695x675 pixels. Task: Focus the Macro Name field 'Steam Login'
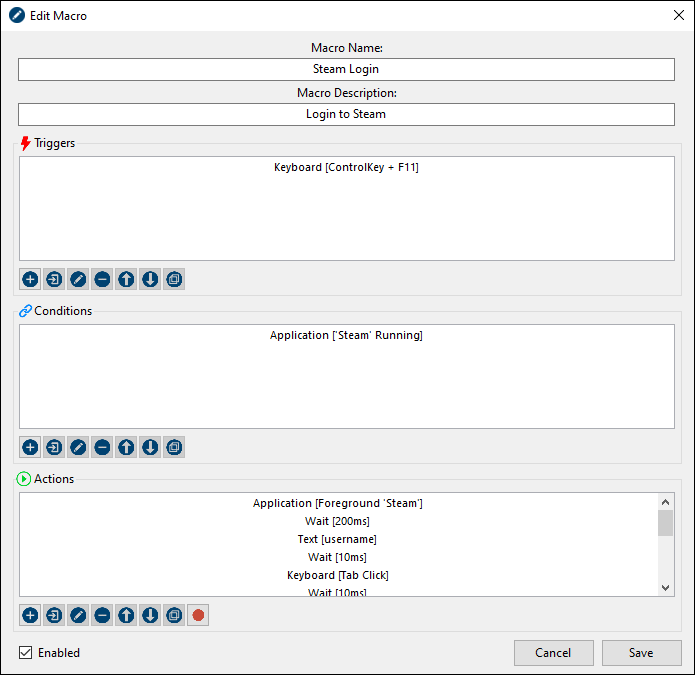tap(346, 69)
